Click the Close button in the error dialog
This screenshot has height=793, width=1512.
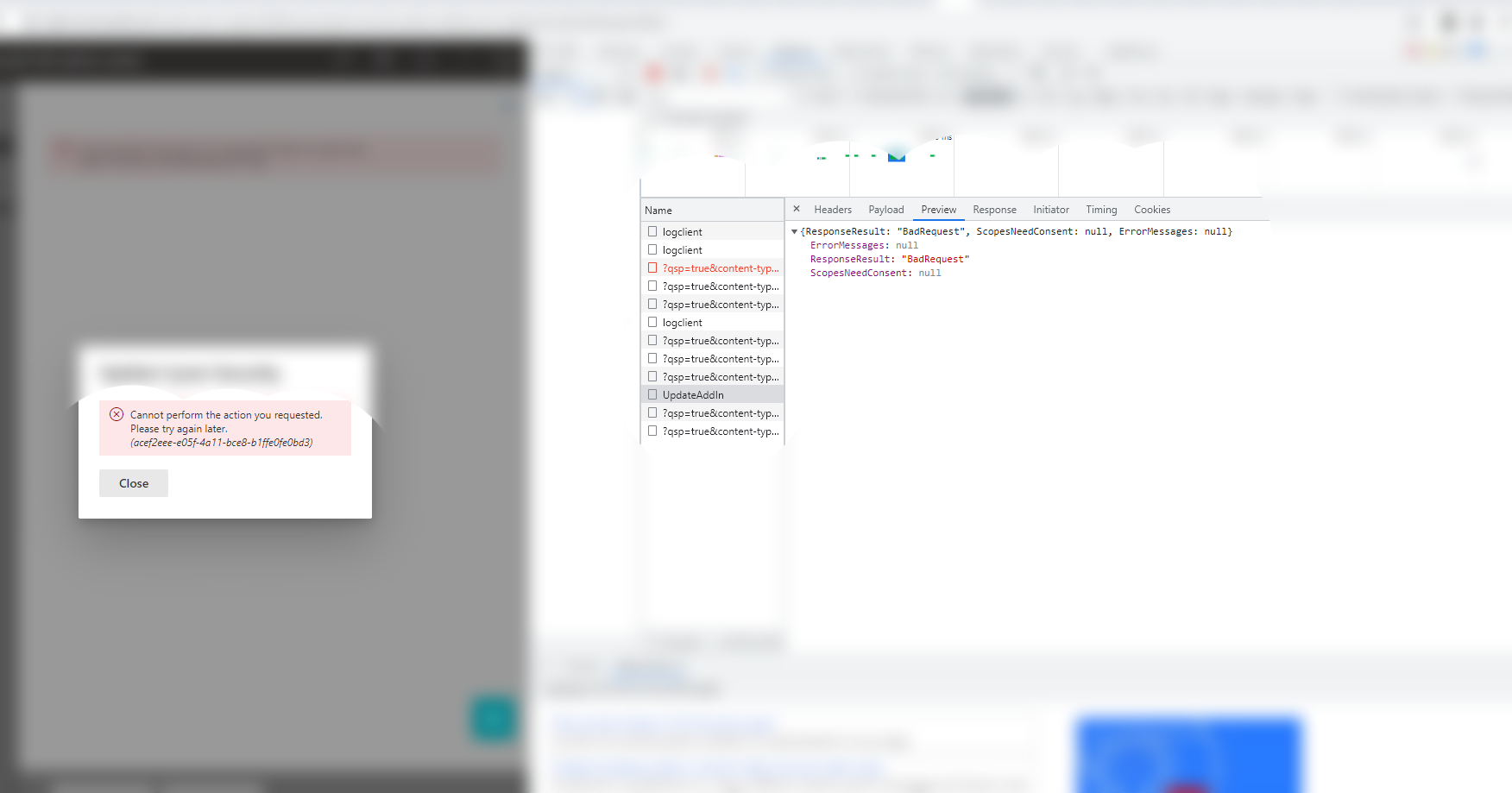coord(133,483)
